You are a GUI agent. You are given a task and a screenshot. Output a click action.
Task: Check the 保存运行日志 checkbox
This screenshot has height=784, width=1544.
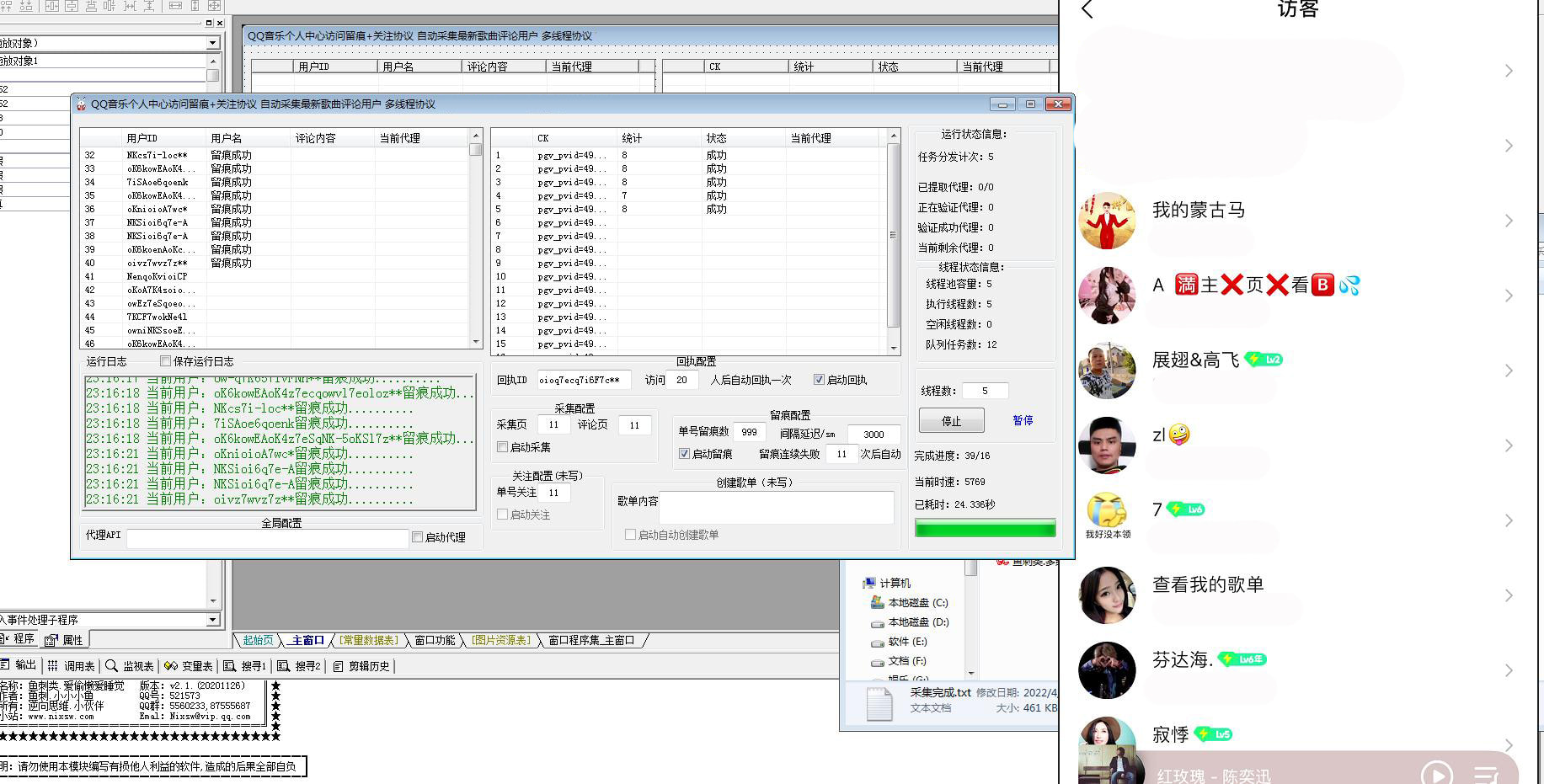click(165, 361)
